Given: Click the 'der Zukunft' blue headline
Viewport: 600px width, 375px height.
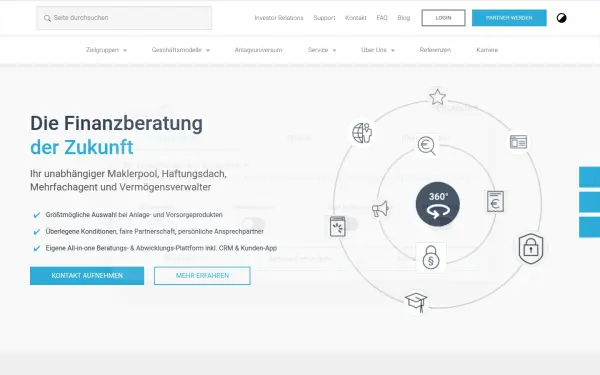Looking at the screenshot, I should pos(82,147).
